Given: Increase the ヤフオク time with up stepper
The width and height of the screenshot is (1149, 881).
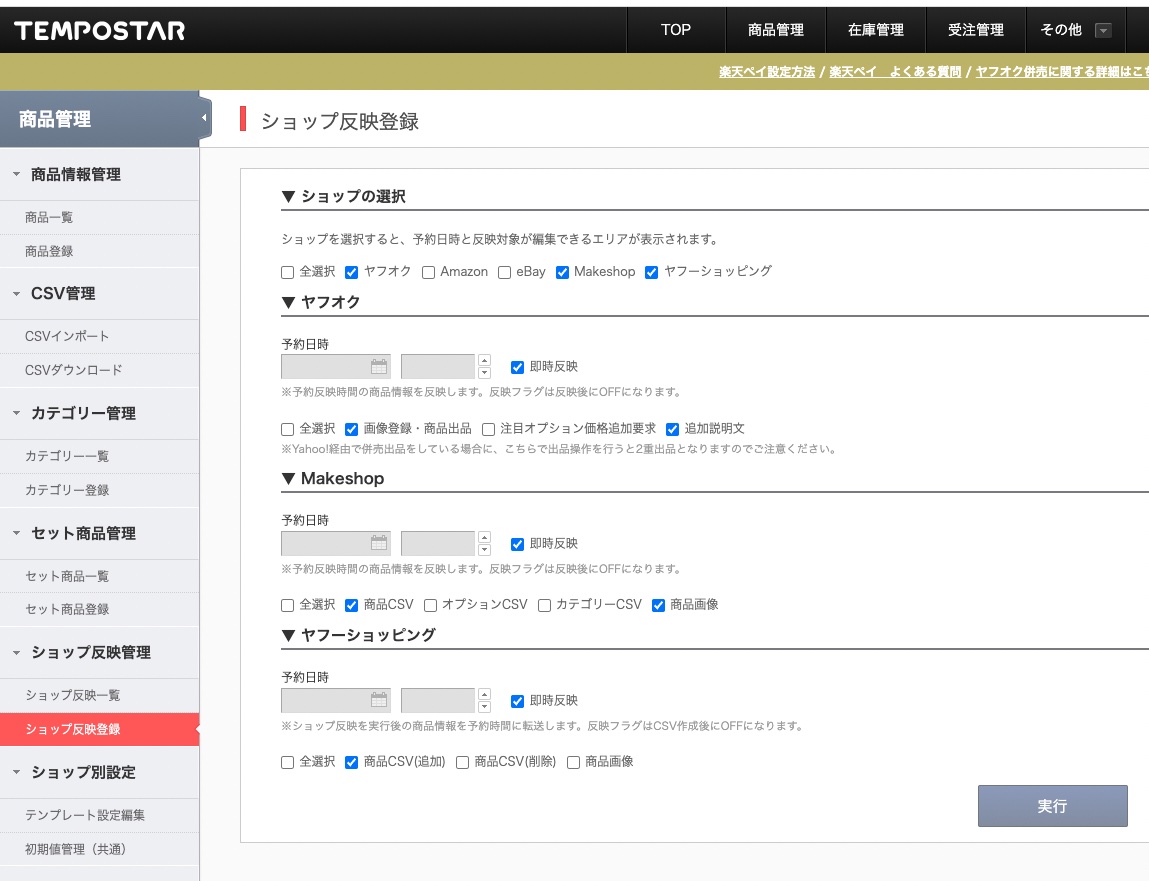Looking at the screenshot, I should coord(485,360).
